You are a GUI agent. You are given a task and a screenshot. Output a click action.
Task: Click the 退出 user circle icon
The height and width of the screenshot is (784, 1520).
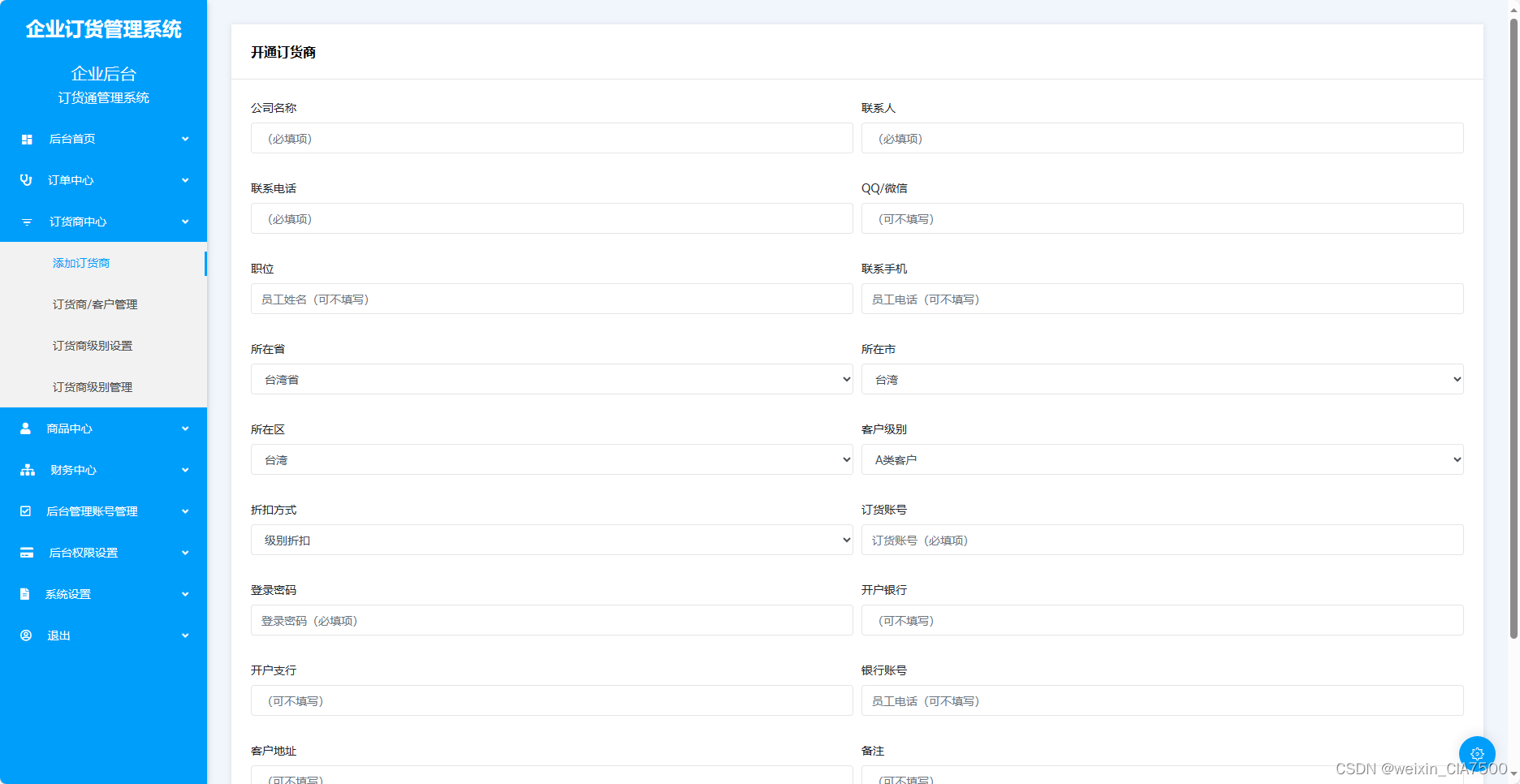tap(26, 635)
